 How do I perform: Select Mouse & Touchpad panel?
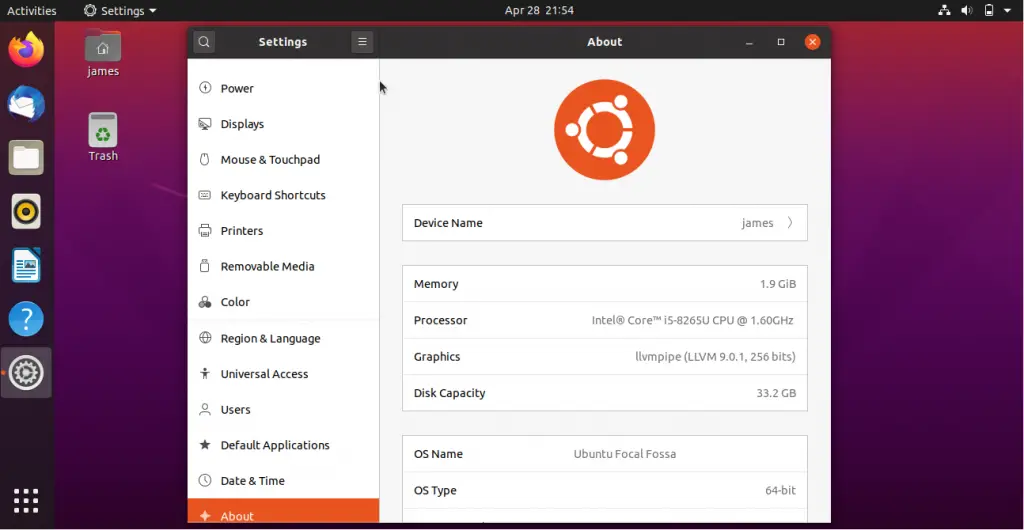click(283, 159)
